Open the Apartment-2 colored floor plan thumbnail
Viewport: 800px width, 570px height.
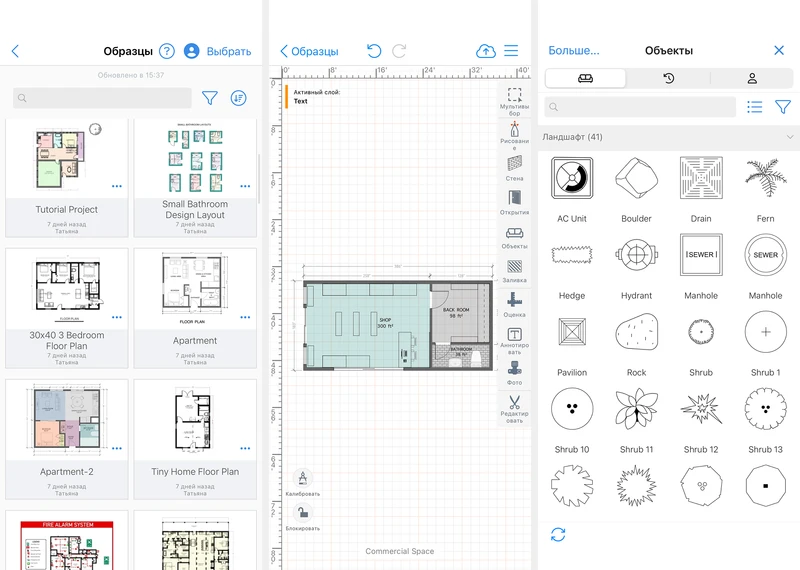click(67, 418)
